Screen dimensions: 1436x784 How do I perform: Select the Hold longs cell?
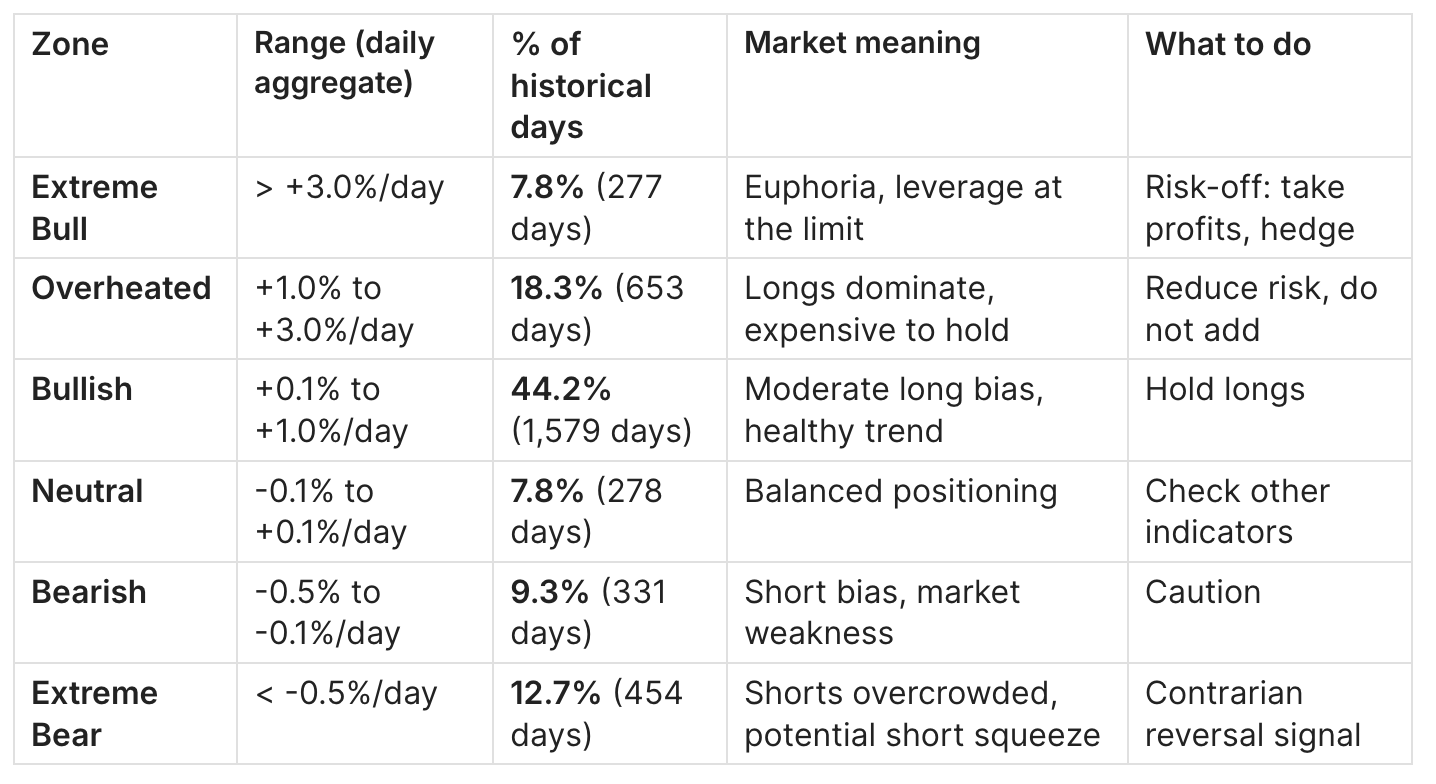(x=1225, y=388)
